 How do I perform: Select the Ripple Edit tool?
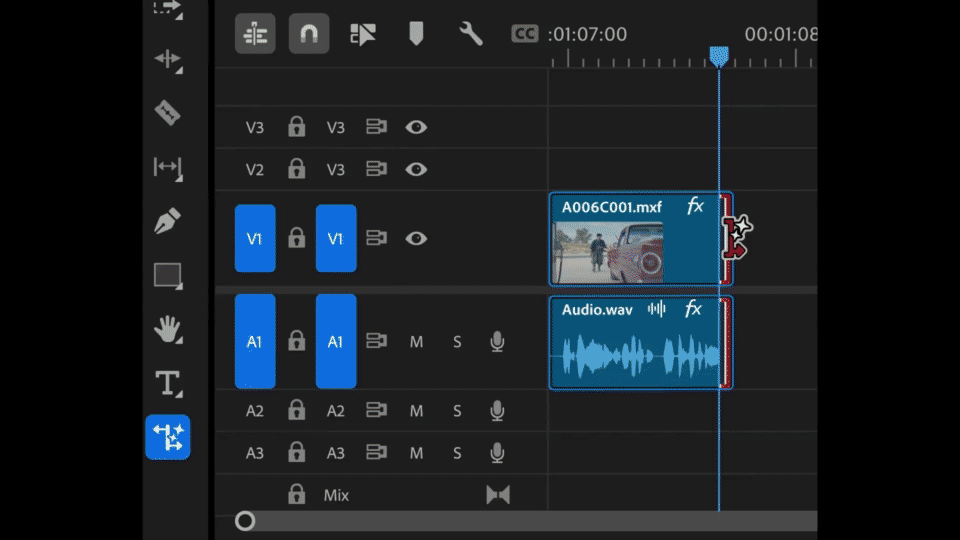167,59
